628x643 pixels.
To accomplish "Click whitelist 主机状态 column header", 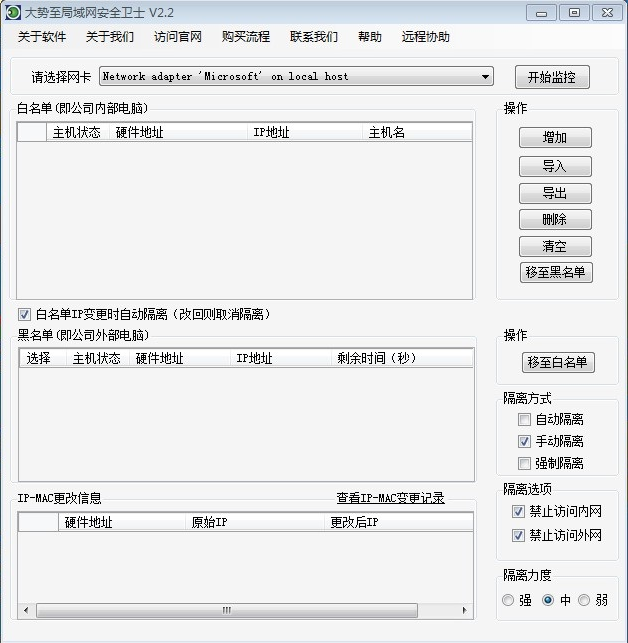I will pos(78,132).
